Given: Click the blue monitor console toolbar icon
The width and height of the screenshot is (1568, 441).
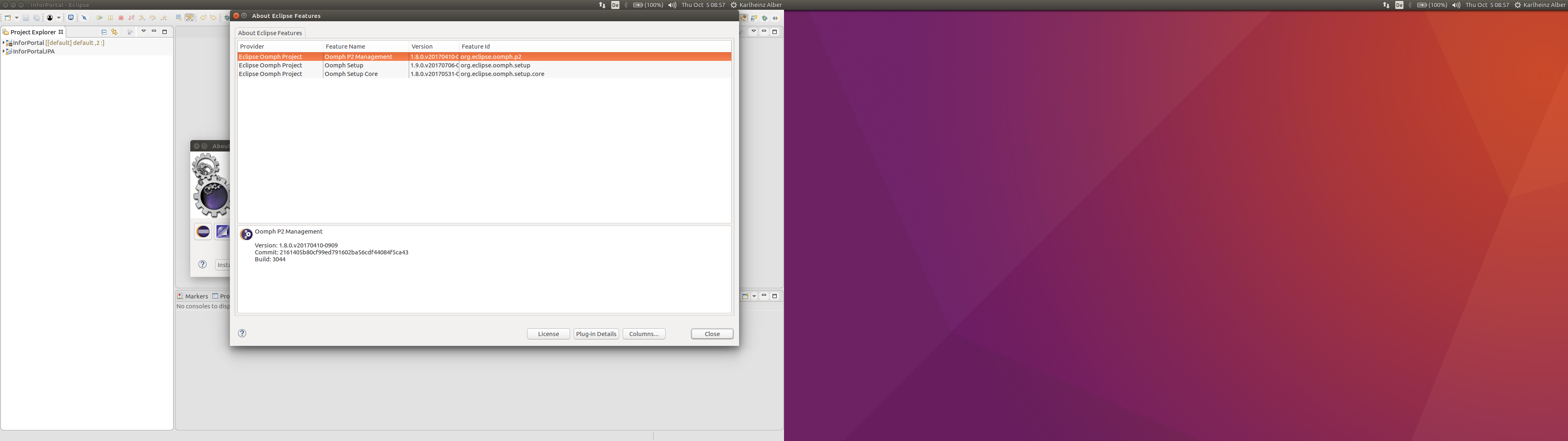Looking at the screenshot, I should point(71,18).
